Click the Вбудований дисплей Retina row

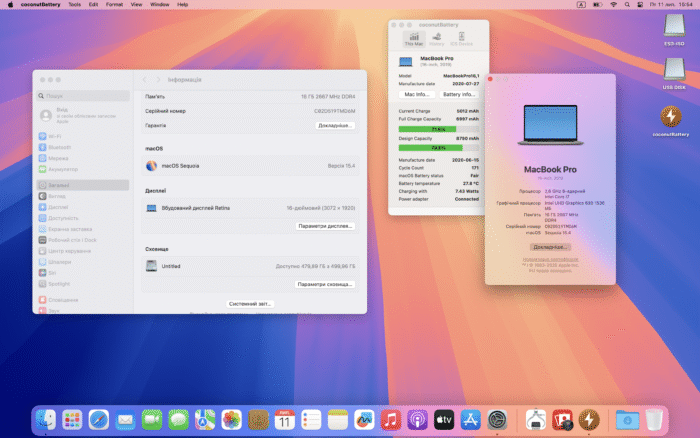(250, 208)
